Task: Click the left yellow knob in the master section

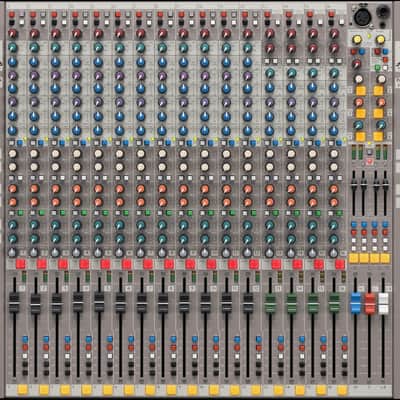Action: [356, 40]
